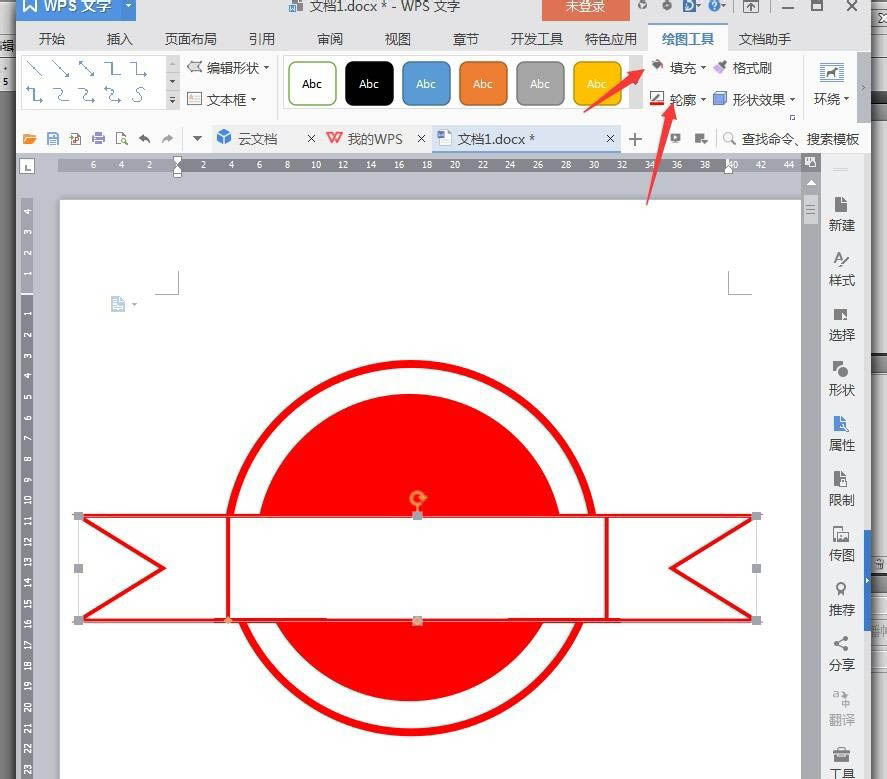This screenshot has height=779, width=887.
Task: Apply the orange Abc shape style
Action: [x=483, y=84]
